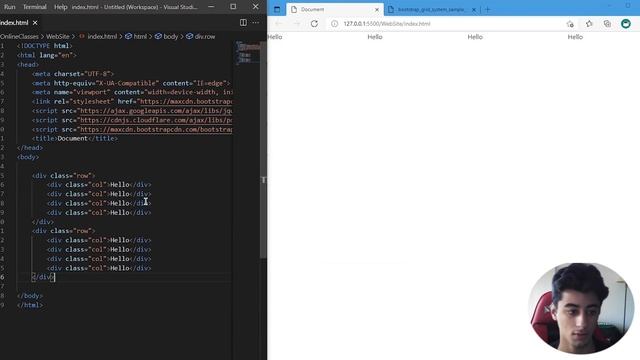Click the WebSite breadcrumb folder
This screenshot has height=360, width=640.
(58, 36)
